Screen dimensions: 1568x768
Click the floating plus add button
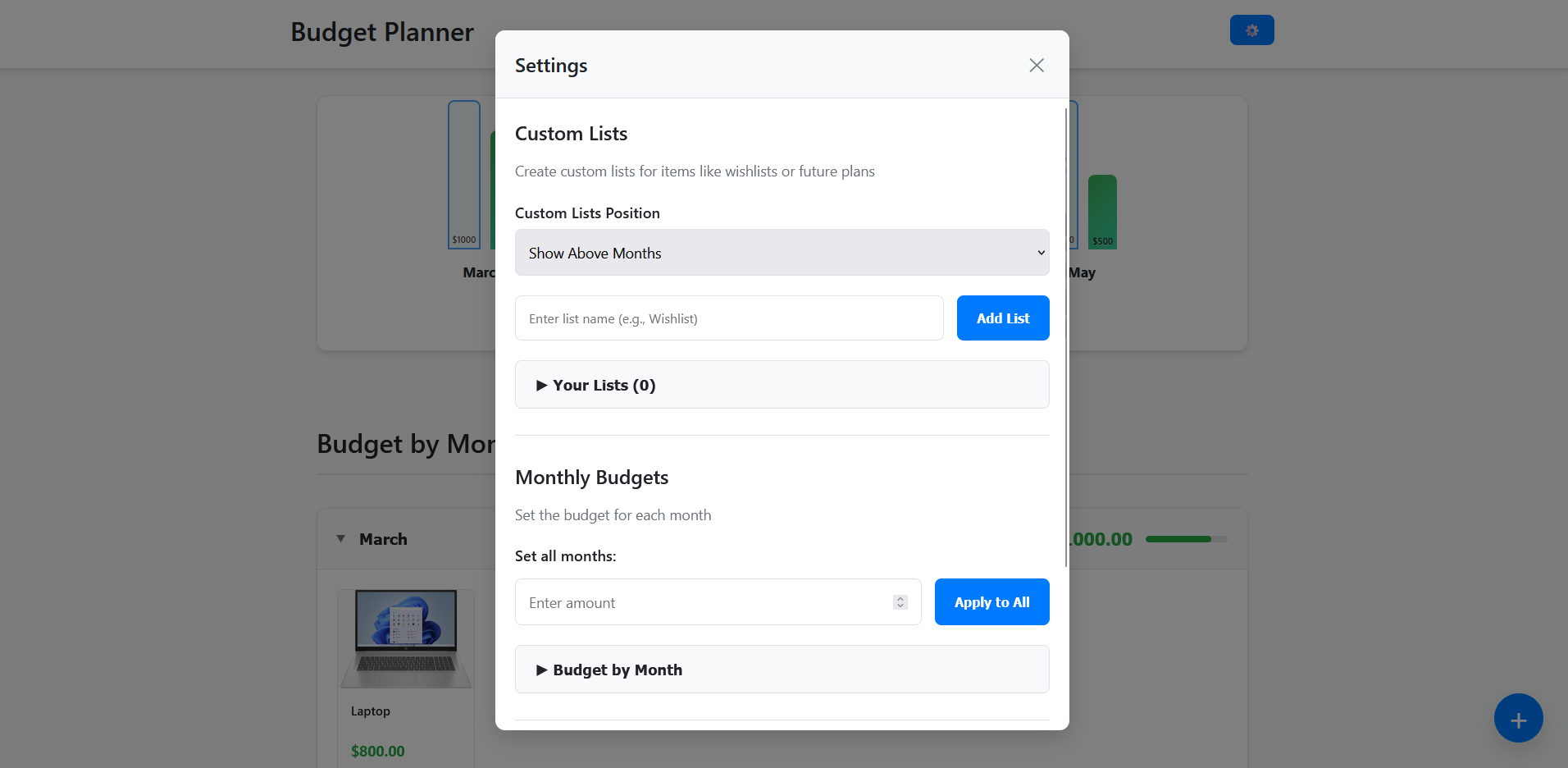point(1518,718)
